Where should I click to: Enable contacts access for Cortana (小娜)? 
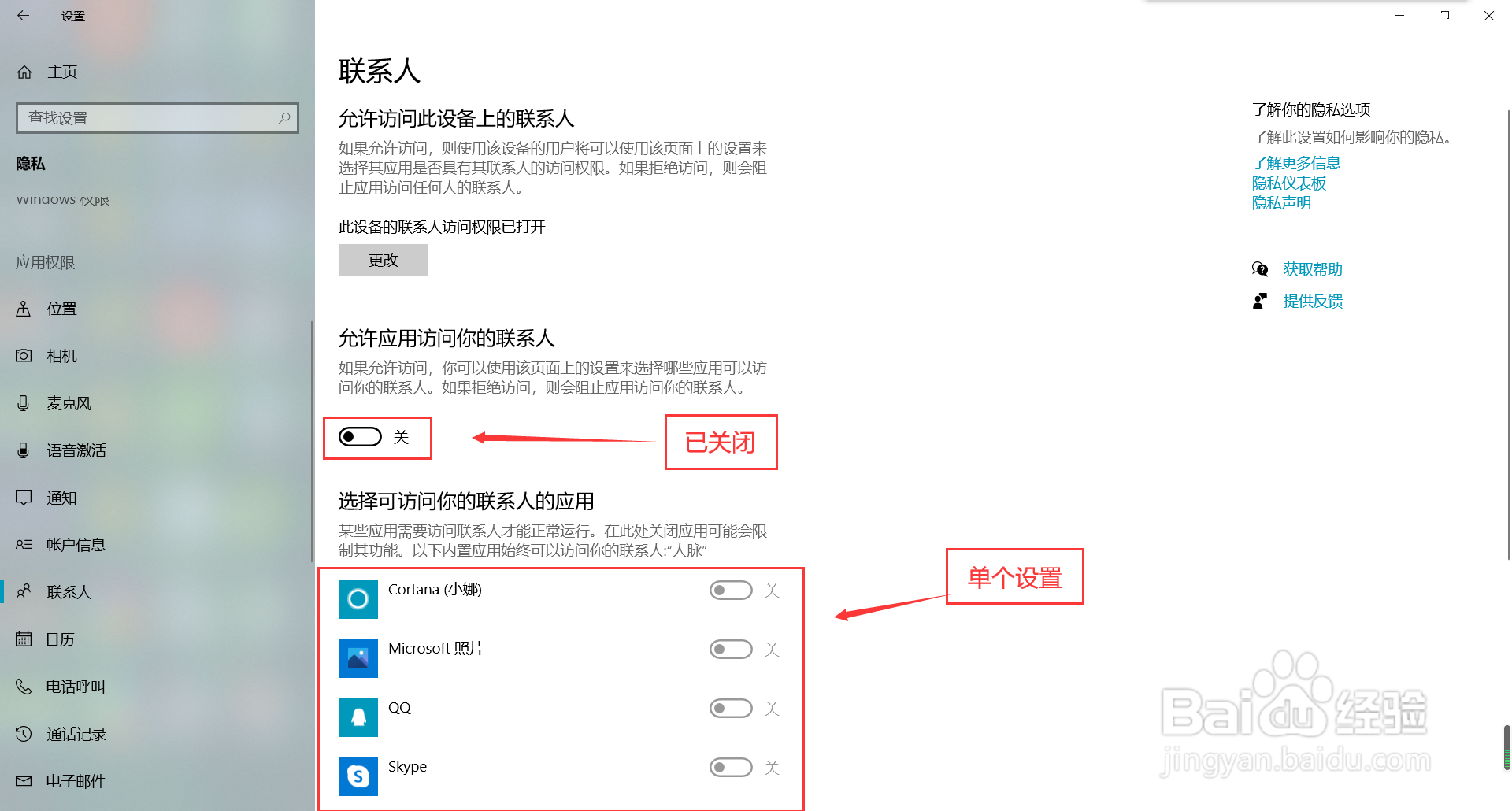click(x=731, y=591)
